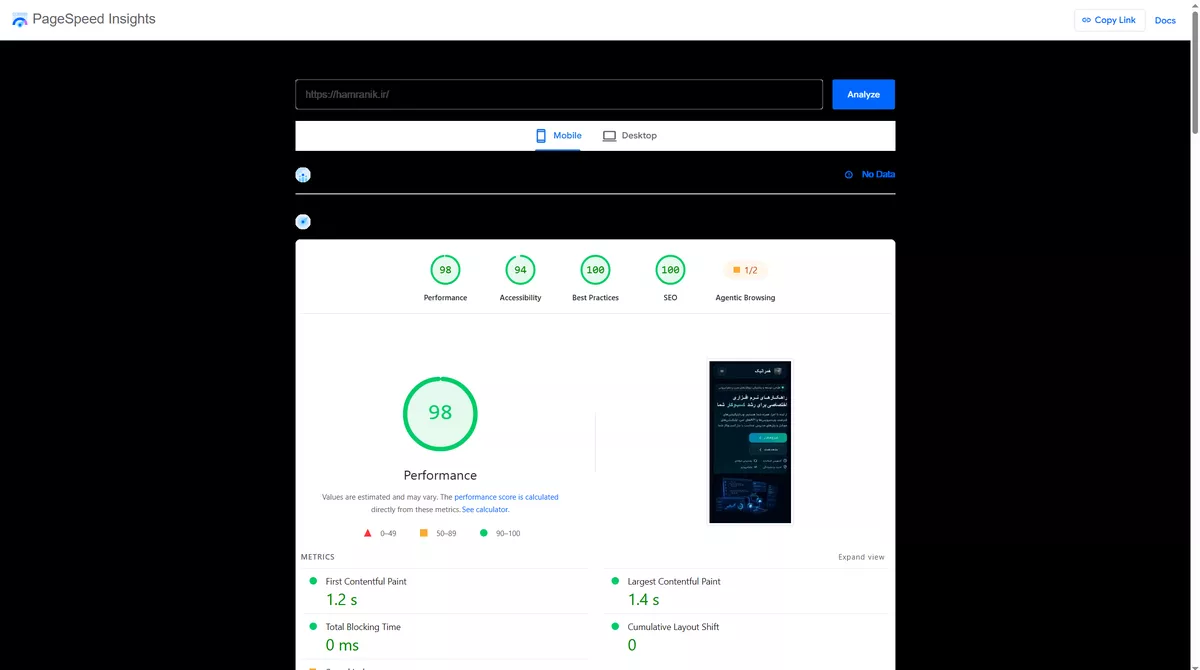Click the Accessibility category label

click(x=520, y=298)
